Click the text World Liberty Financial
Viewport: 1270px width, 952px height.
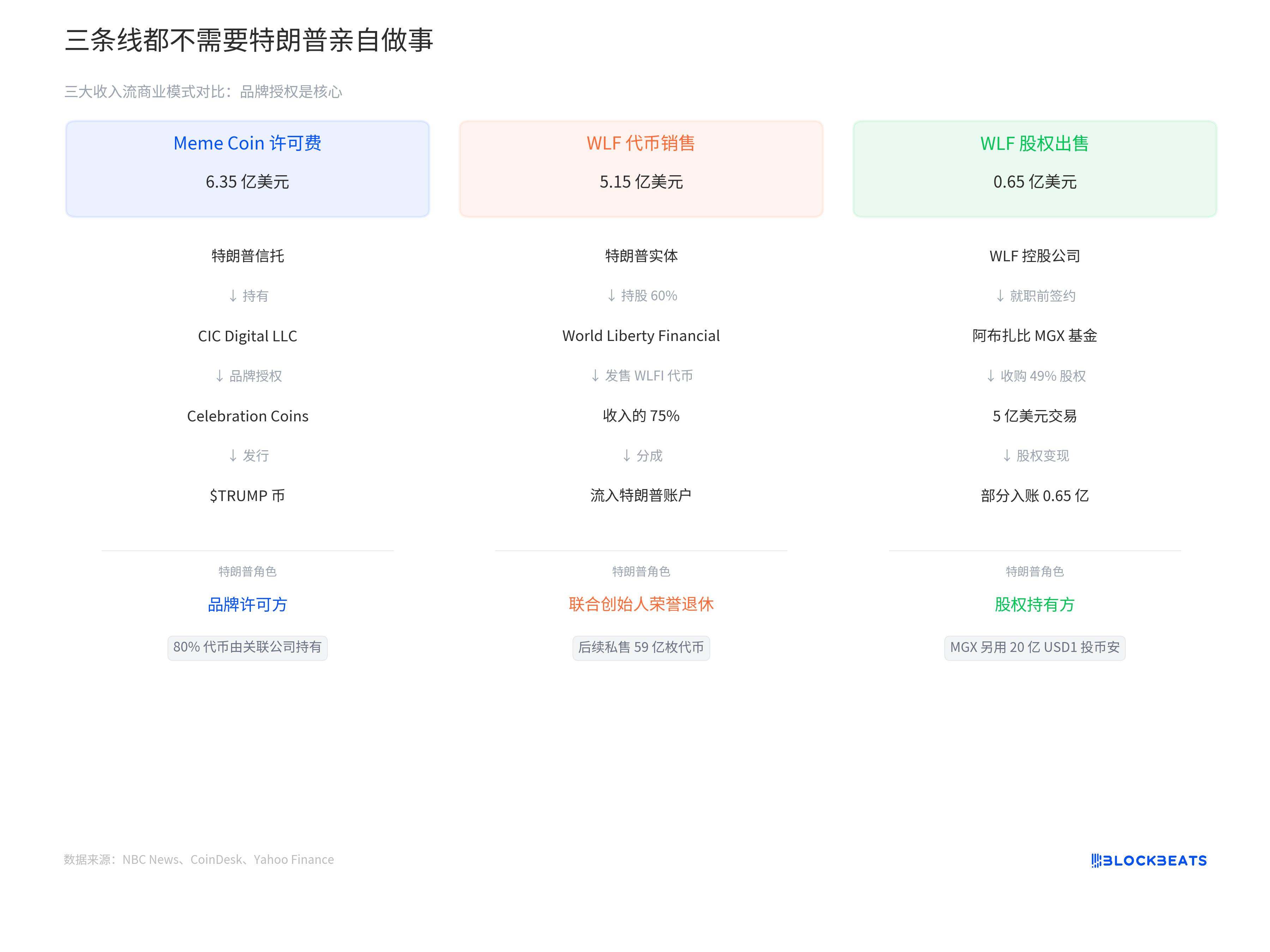tap(641, 336)
